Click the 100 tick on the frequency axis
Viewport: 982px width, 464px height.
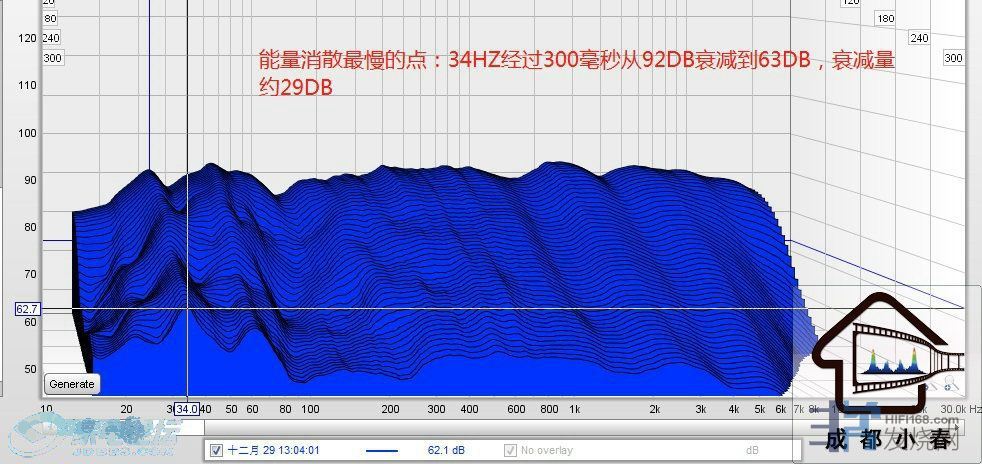point(310,409)
